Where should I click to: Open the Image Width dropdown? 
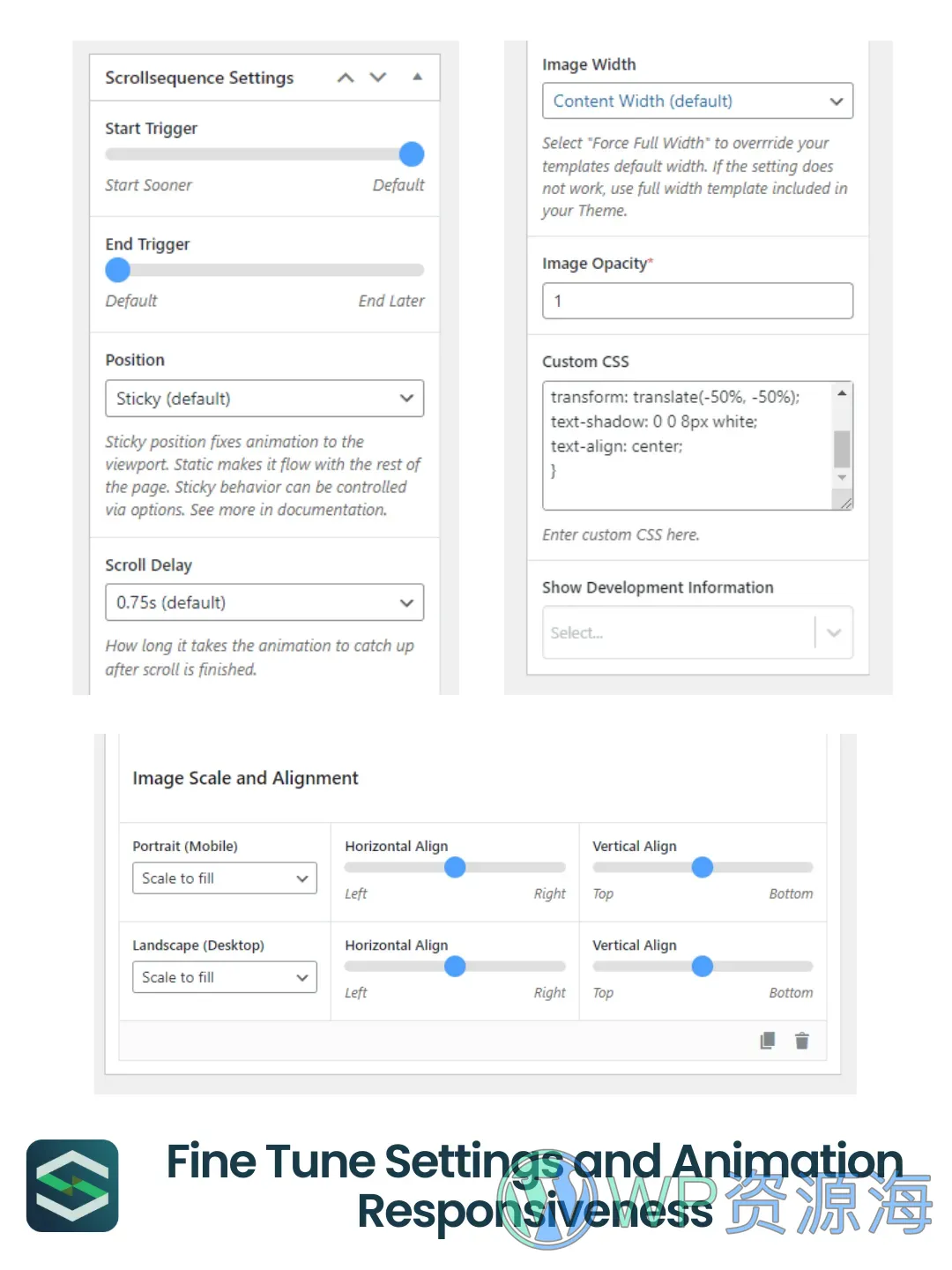tap(697, 101)
